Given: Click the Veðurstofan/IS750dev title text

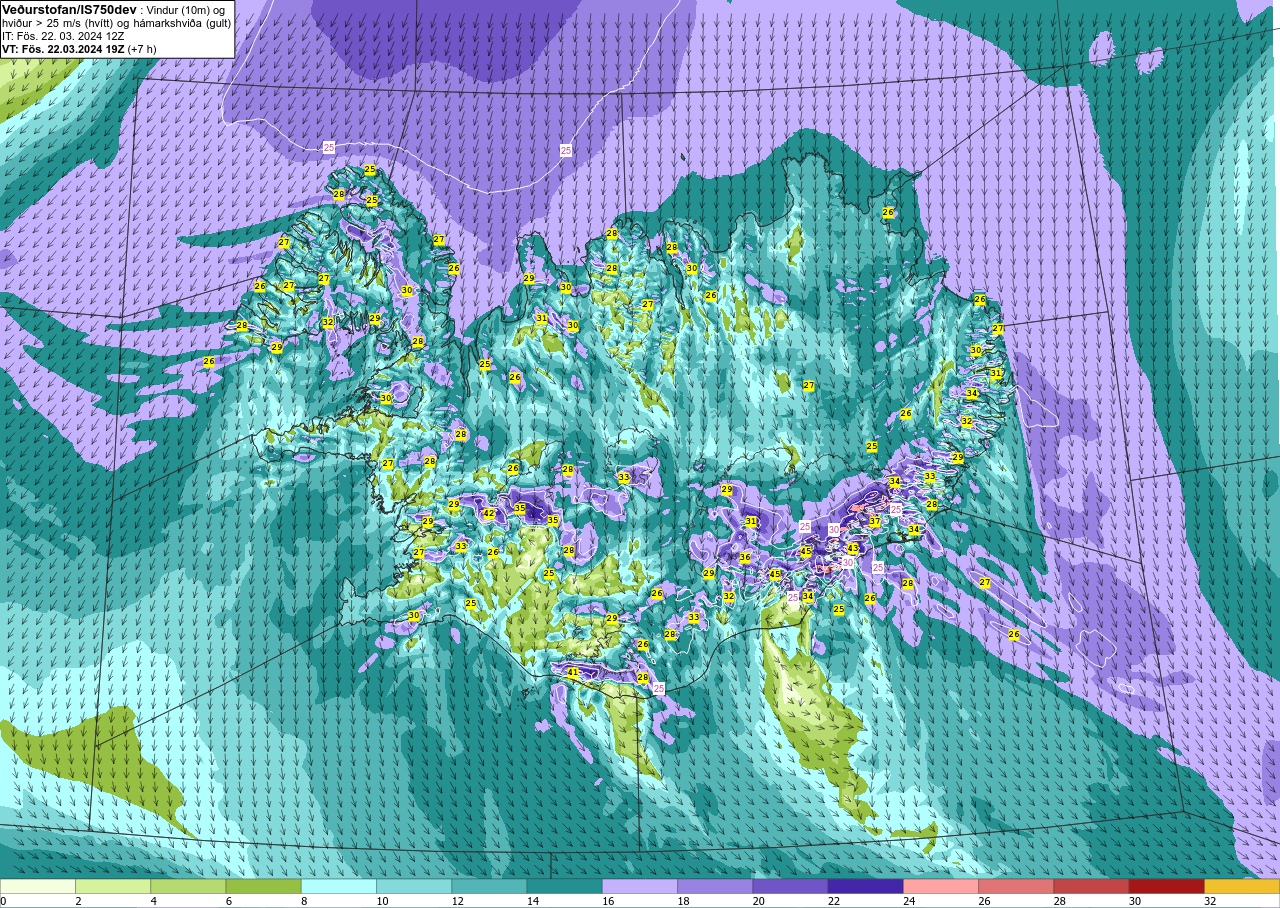Looking at the screenshot, I should [69, 9].
